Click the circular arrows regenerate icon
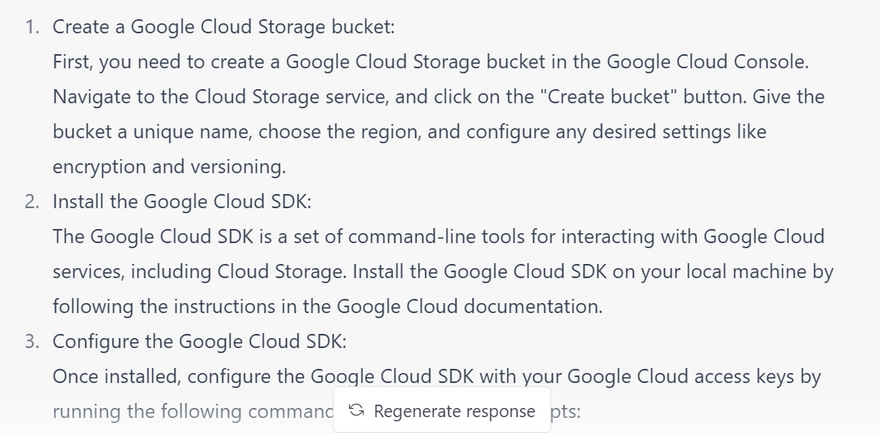 tap(356, 411)
